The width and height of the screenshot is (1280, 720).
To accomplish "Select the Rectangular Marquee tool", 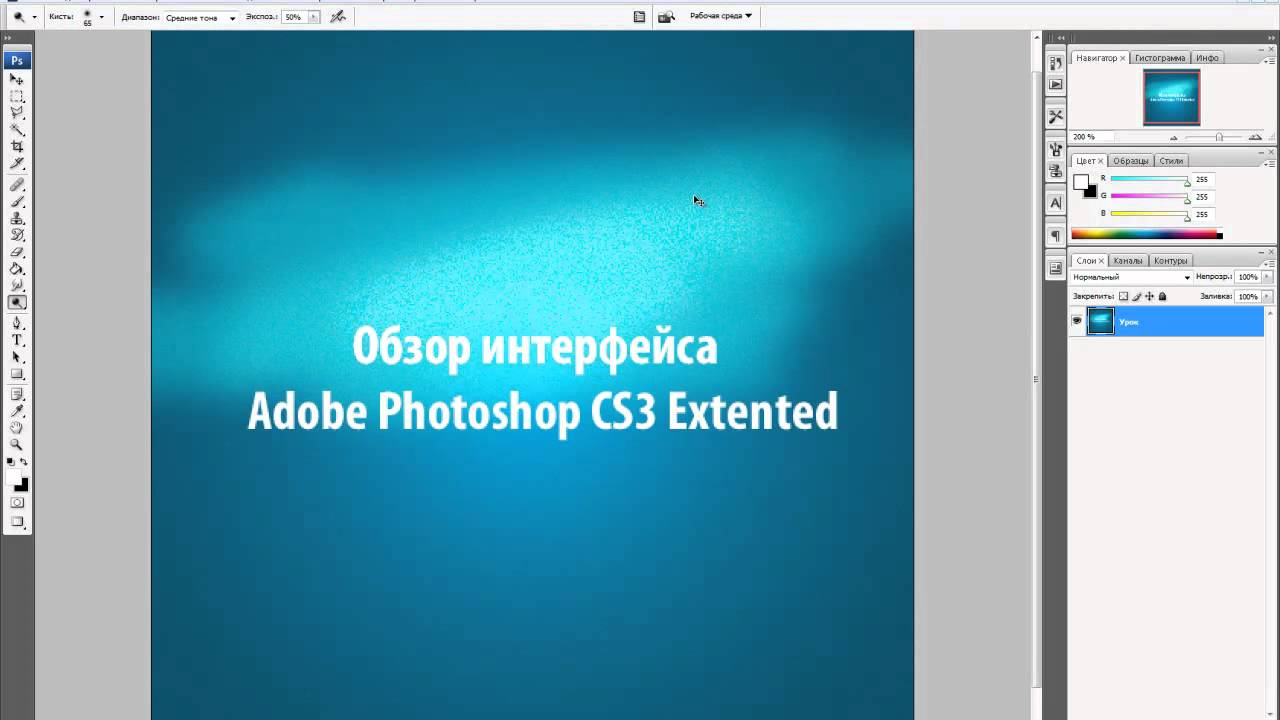I will [17, 96].
